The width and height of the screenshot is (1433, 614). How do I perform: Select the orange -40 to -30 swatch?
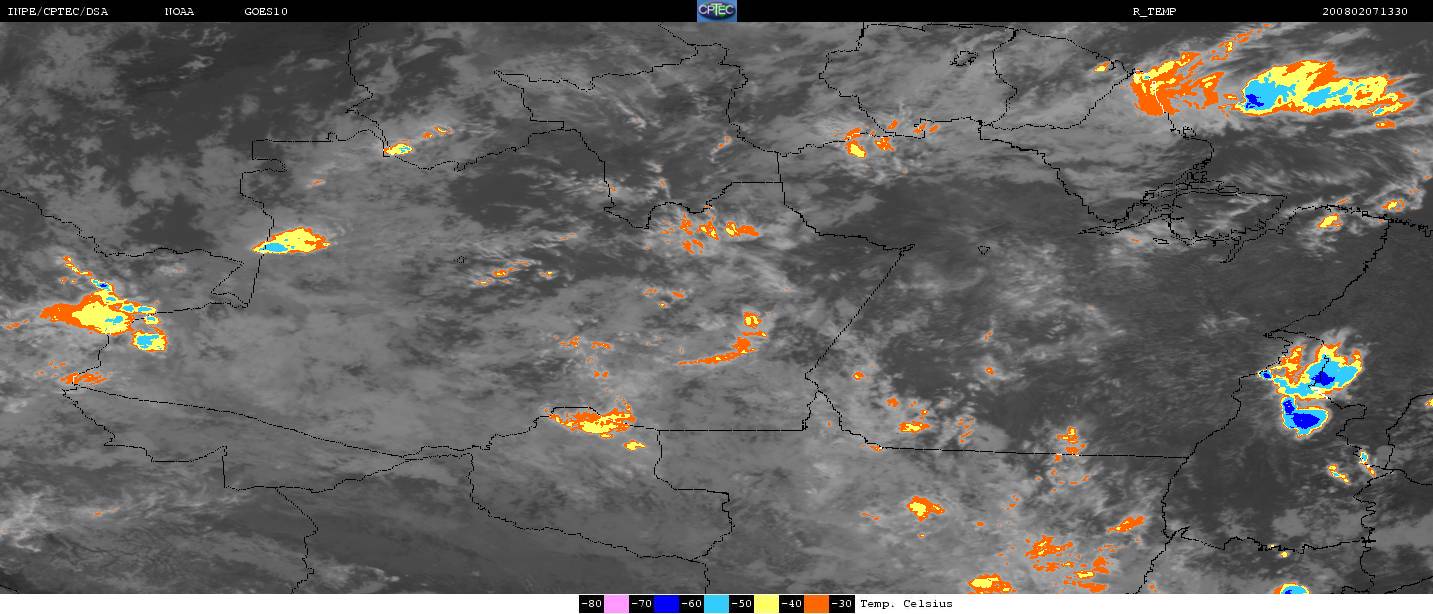pos(817,604)
